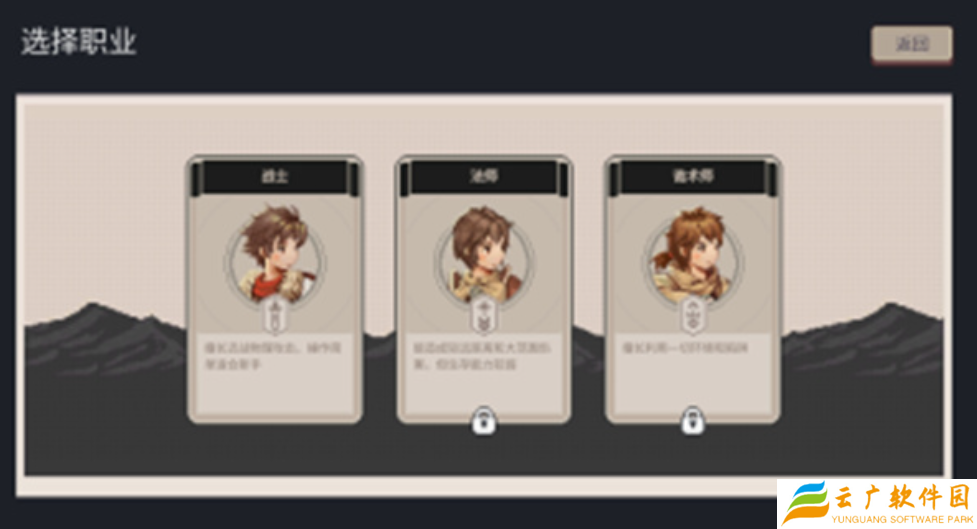
Task: Click the third card description text
Action: point(685,348)
